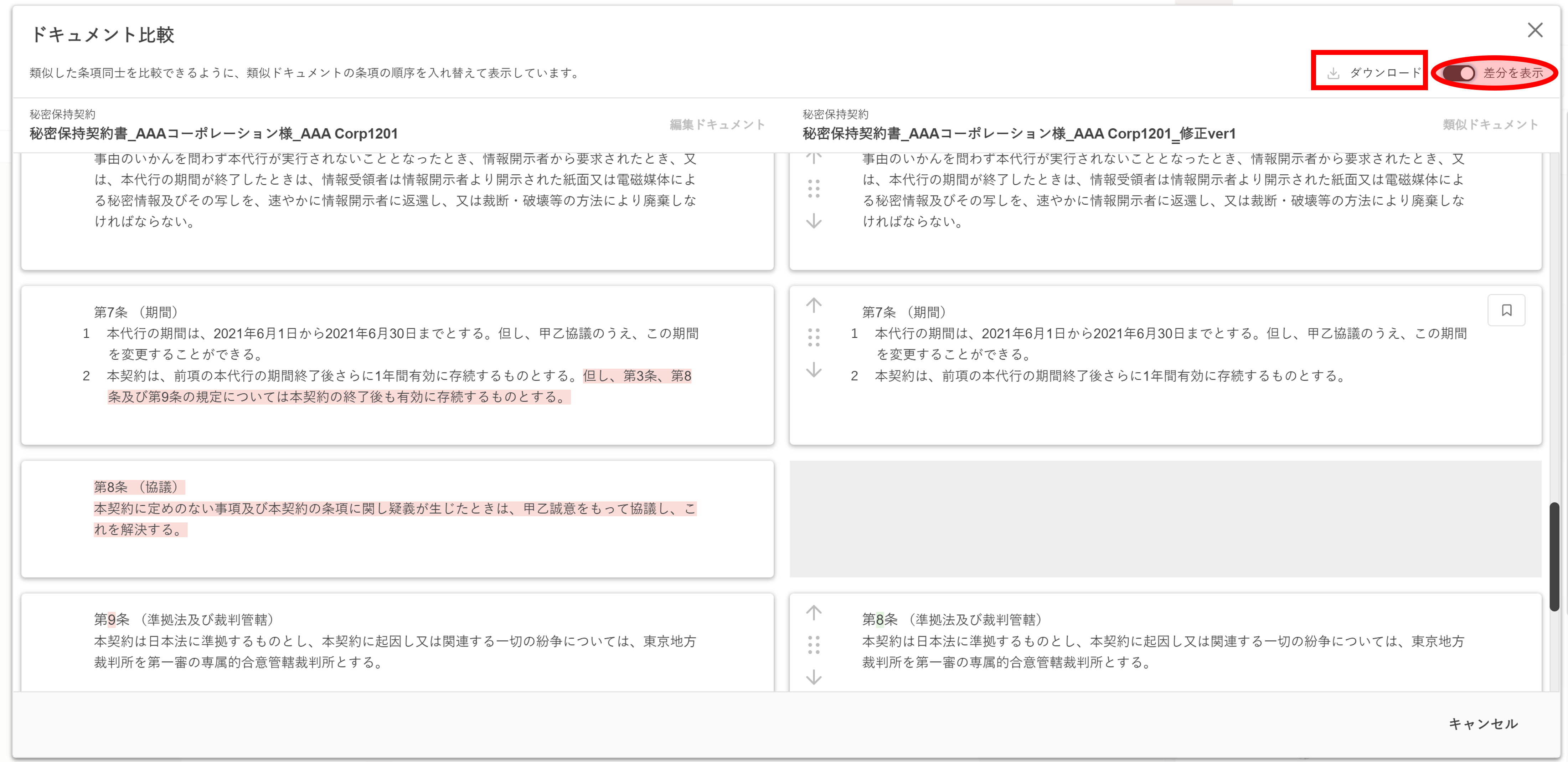Click the empty gray placeholder beside 第8条 協議
The width and height of the screenshot is (1568, 762).
pos(1165,519)
